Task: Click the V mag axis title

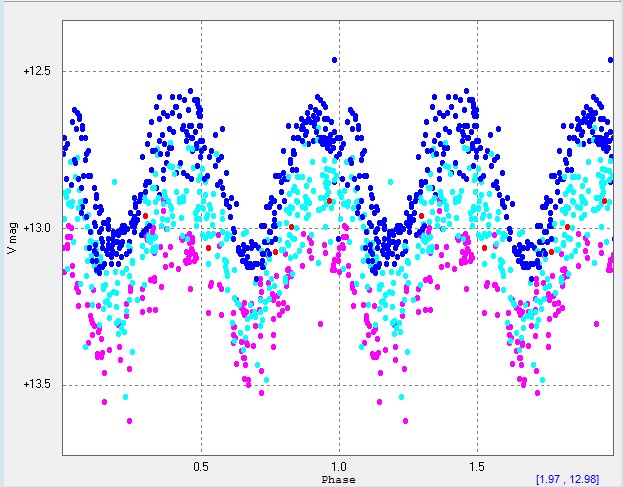Action: click(x=12, y=238)
